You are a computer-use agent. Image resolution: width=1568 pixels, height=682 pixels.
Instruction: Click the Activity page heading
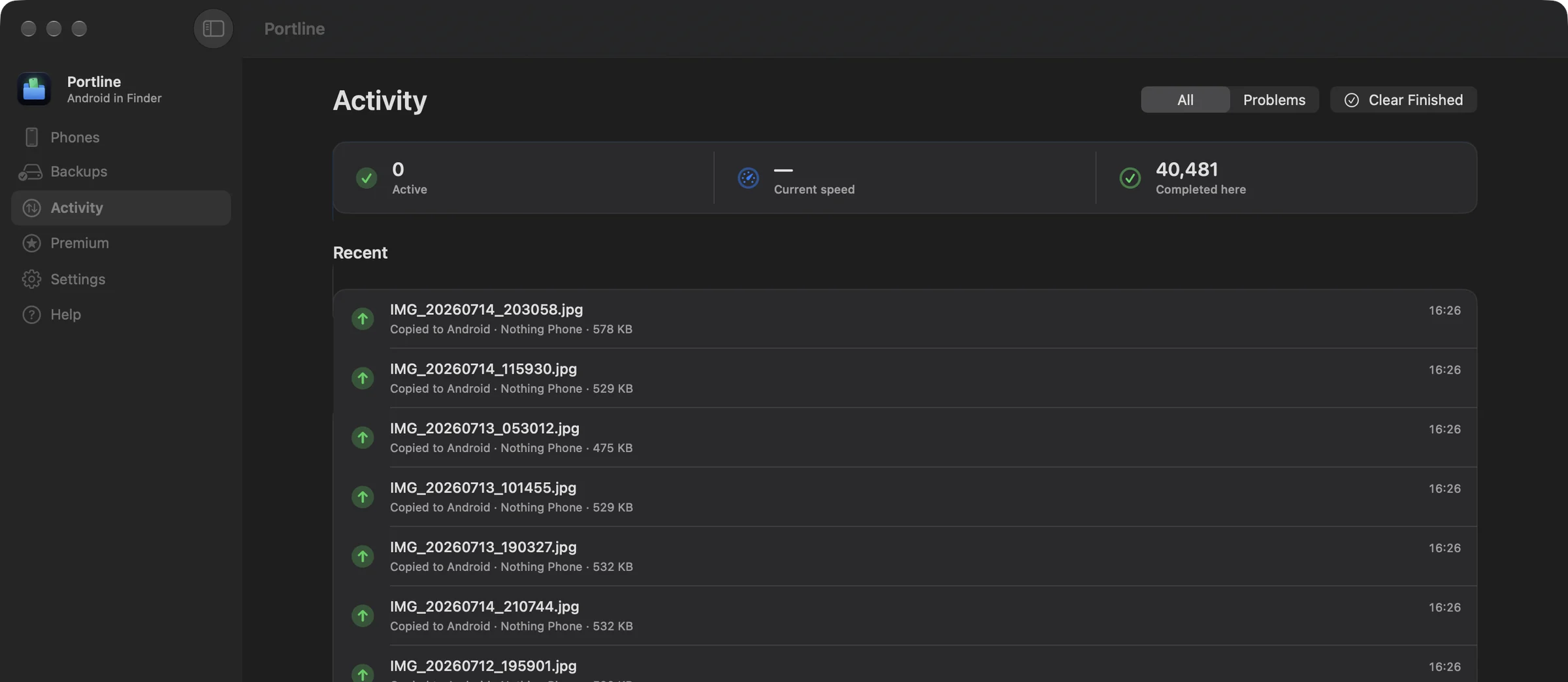coord(380,101)
